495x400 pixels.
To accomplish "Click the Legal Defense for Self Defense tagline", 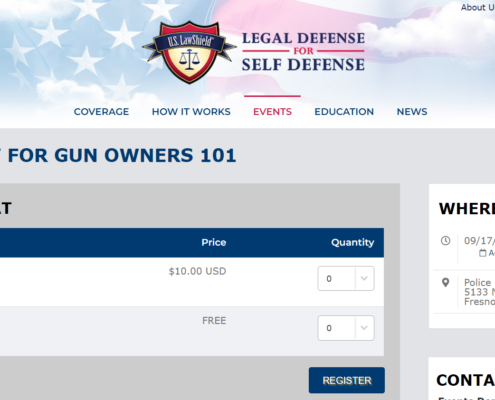I will (x=303, y=52).
